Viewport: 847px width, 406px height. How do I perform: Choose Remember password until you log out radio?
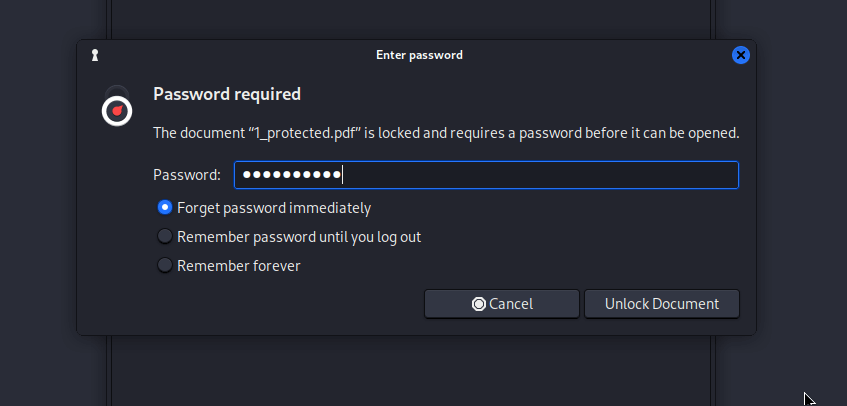pos(165,236)
